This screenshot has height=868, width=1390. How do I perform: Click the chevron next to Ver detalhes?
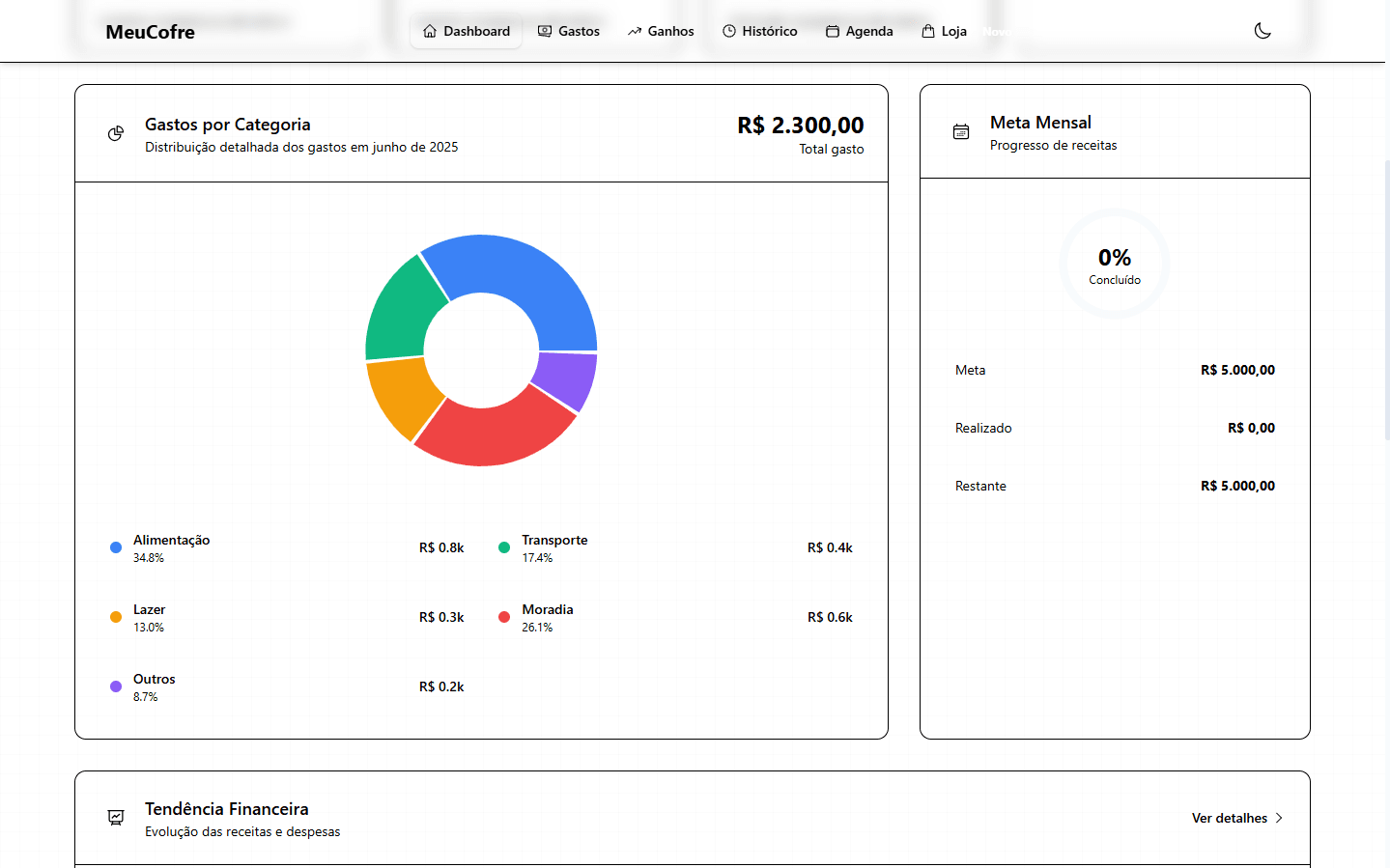1279,818
